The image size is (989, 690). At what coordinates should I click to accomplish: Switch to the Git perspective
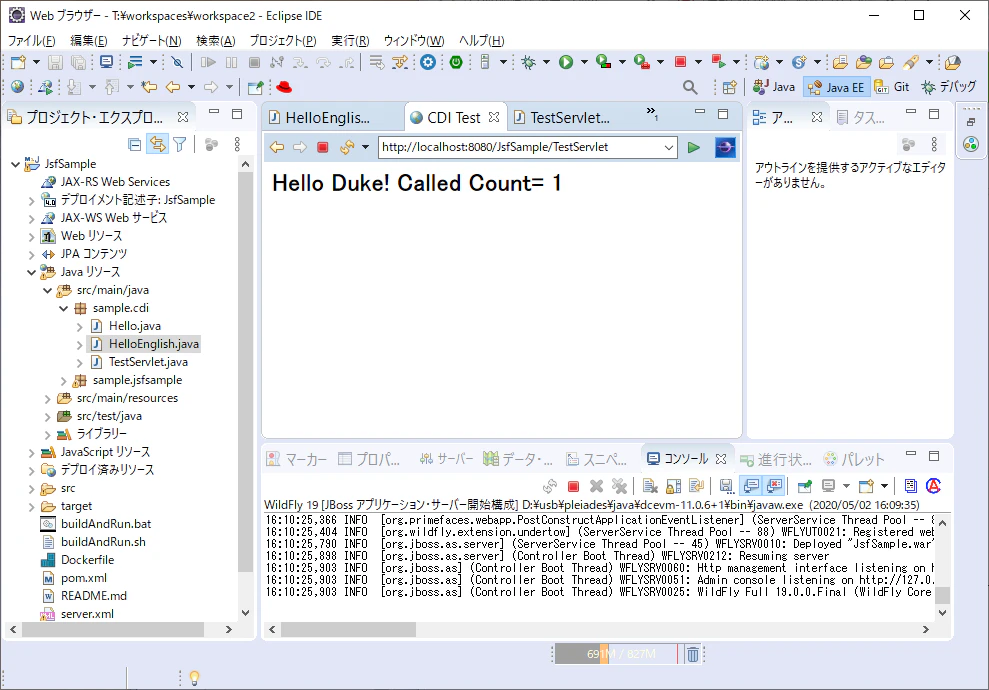pyautogui.click(x=891, y=87)
